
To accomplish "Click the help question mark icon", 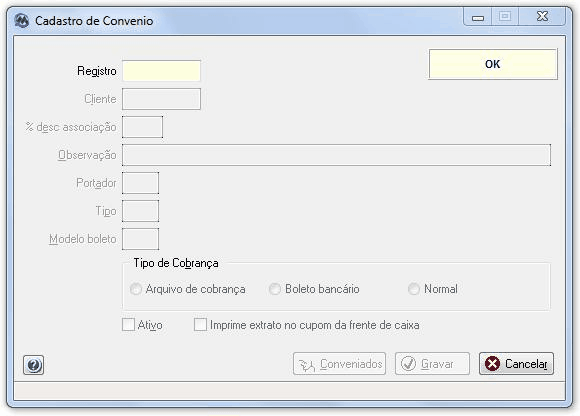I will [34, 365].
